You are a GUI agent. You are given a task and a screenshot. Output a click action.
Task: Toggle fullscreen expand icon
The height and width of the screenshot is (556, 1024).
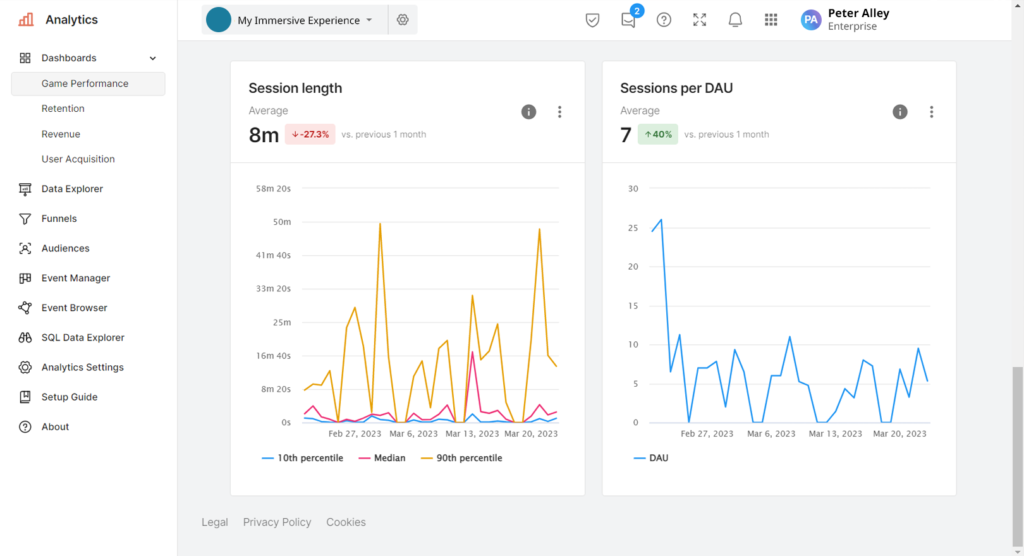click(699, 20)
